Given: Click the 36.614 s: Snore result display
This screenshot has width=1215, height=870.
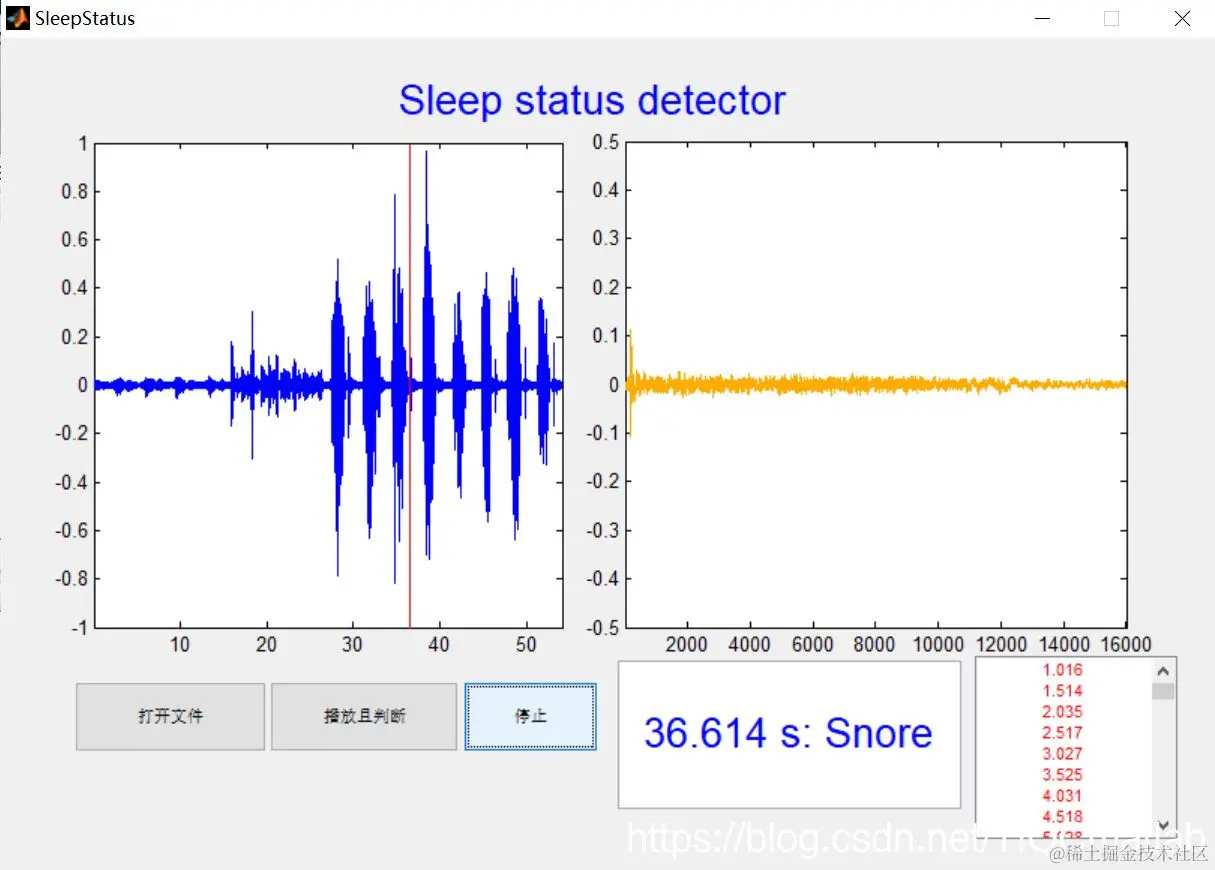Looking at the screenshot, I should point(789,734).
